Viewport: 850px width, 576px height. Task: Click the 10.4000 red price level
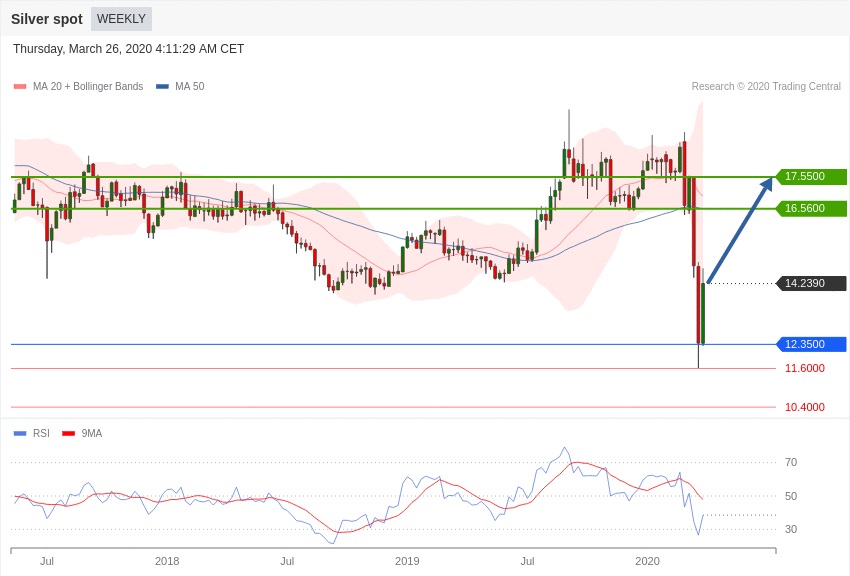(804, 407)
